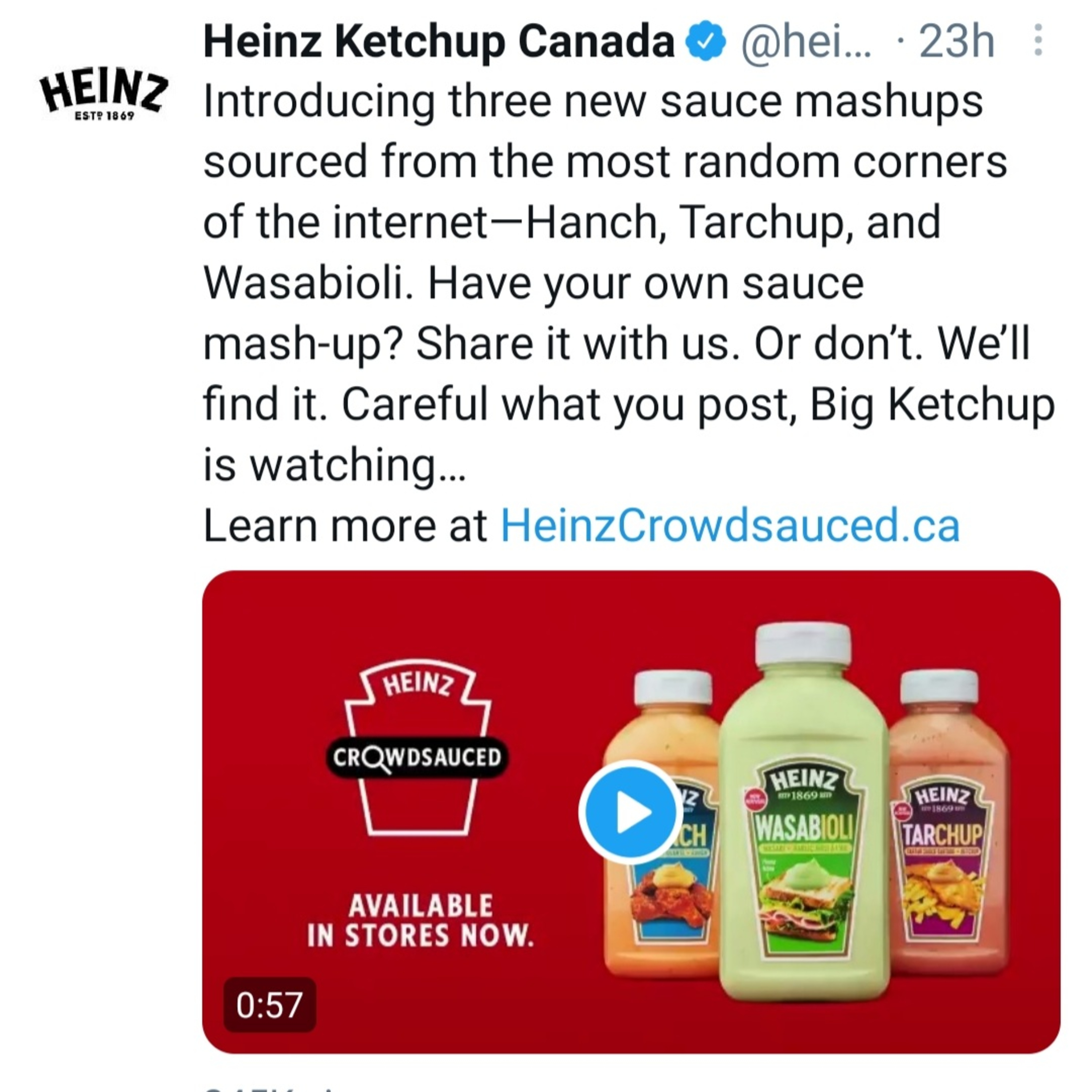The height and width of the screenshot is (1092, 1092).
Task: Click the blue verified checkmark badge
Action: pyautogui.click(x=705, y=41)
